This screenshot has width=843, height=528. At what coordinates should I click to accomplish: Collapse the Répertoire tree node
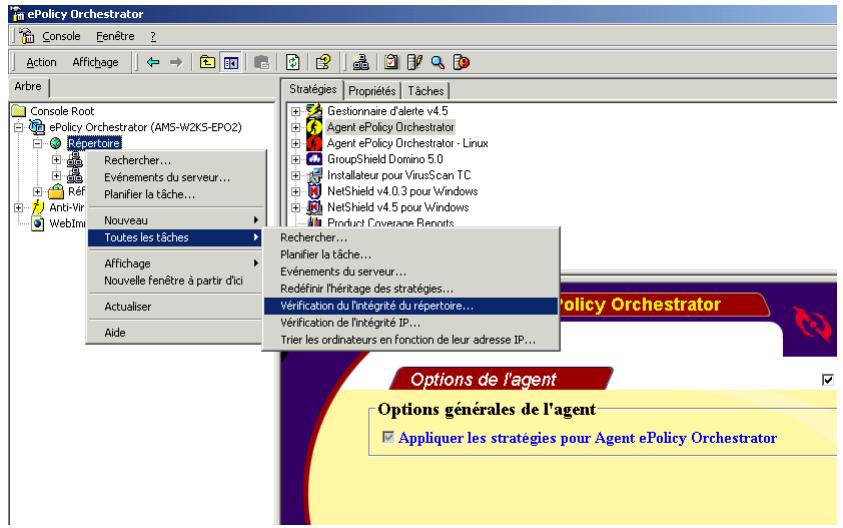(38, 144)
